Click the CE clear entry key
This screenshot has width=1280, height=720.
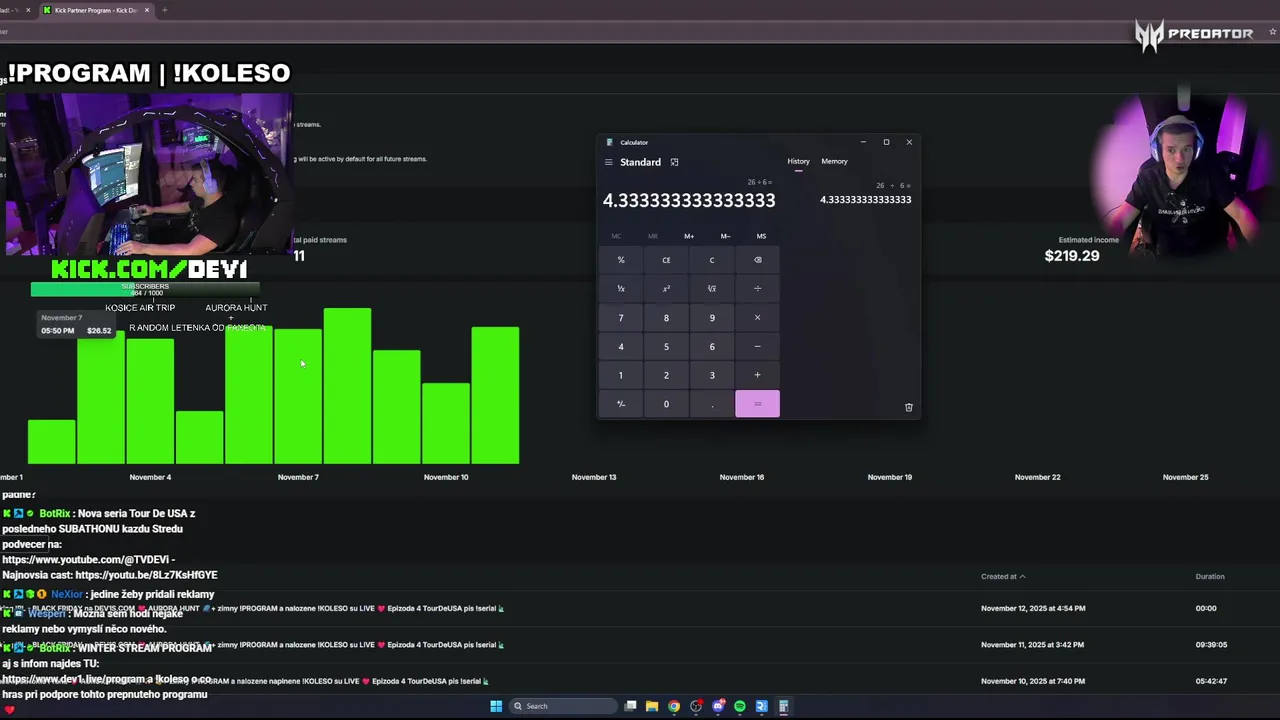pos(666,260)
